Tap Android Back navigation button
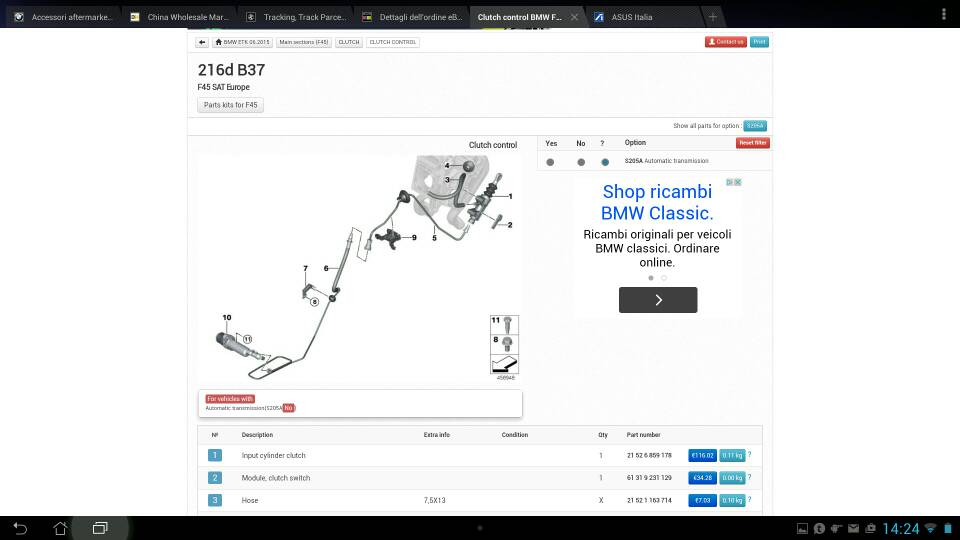Image resolution: width=960 pixels, height=540 pixels. 20,528
